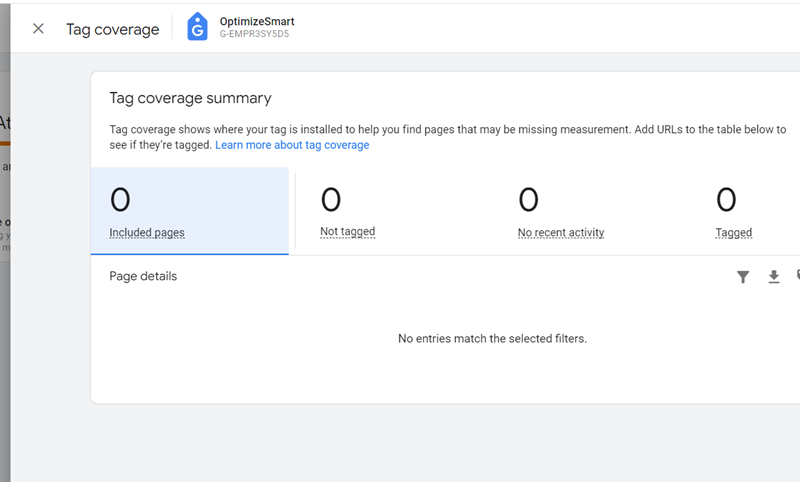Click the zero count above Tagged
800x482 pixels.
point(726,201)
